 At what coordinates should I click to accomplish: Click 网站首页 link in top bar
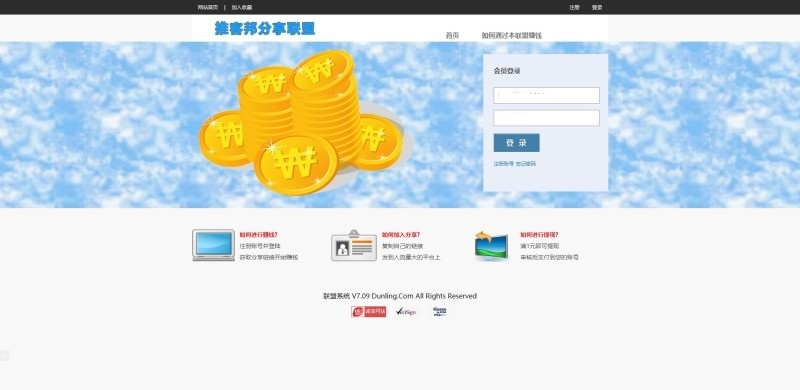pyautogui.click(x=208, y=7)
